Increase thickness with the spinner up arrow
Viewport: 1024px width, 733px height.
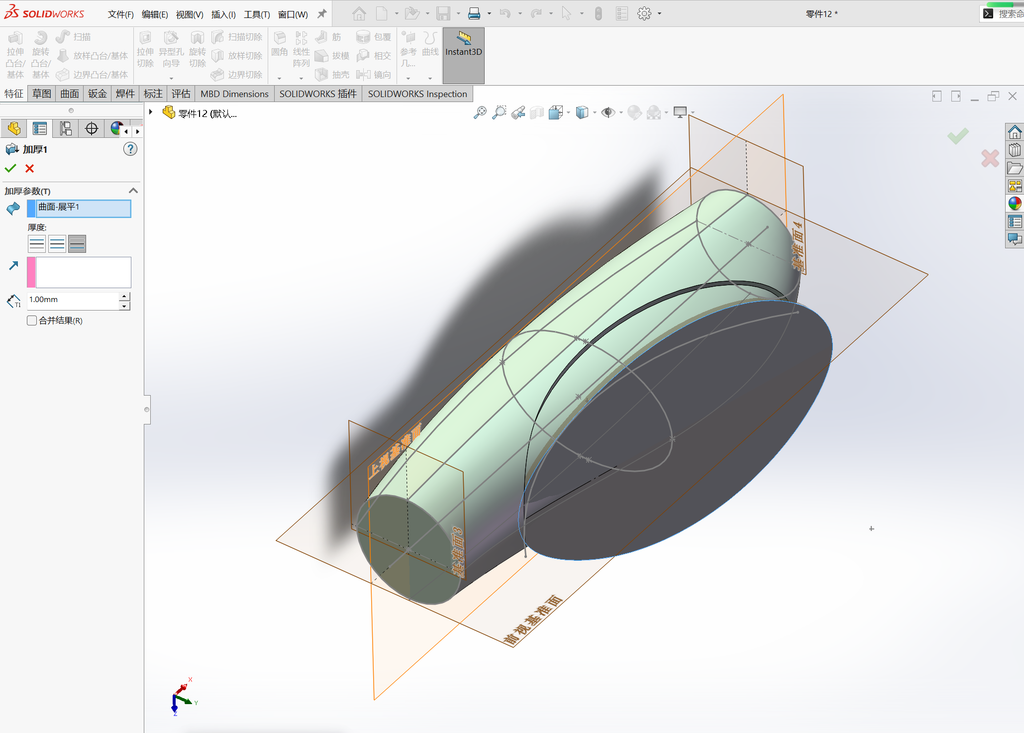click(125, 296)
